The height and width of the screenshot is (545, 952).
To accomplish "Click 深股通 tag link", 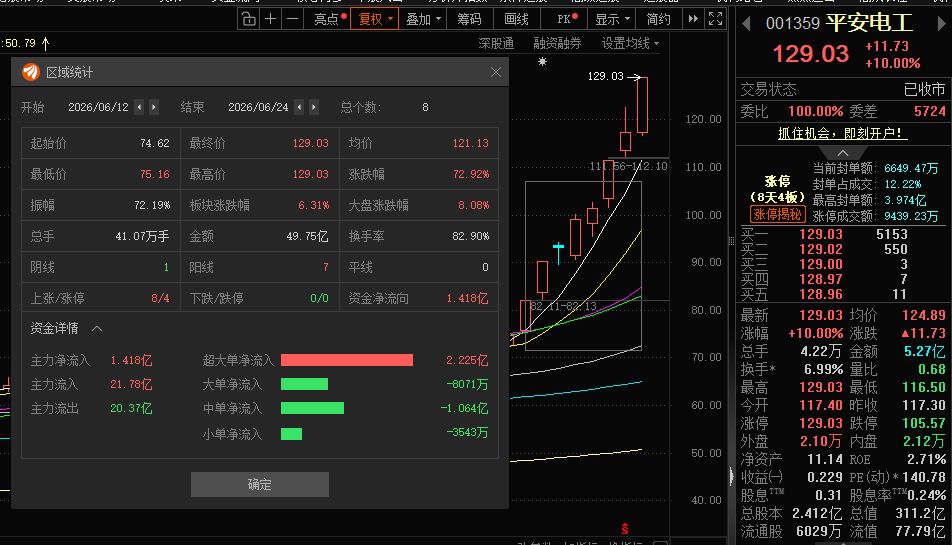I will [x=496, y=43].
